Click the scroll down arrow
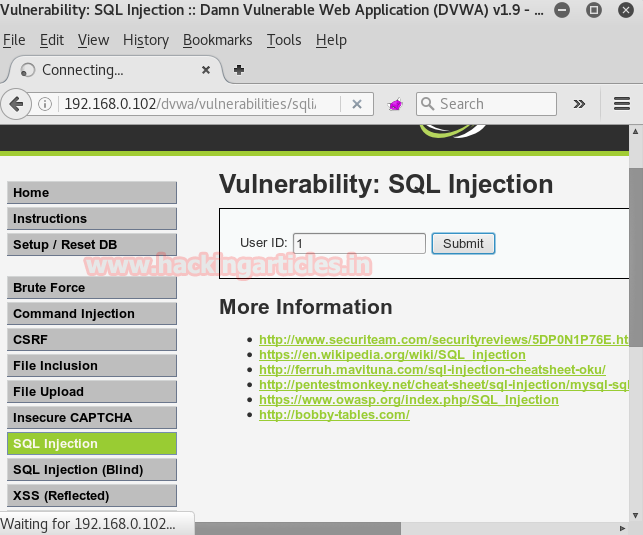This screenshot has height=535, width=643. [x=635, y=515]
